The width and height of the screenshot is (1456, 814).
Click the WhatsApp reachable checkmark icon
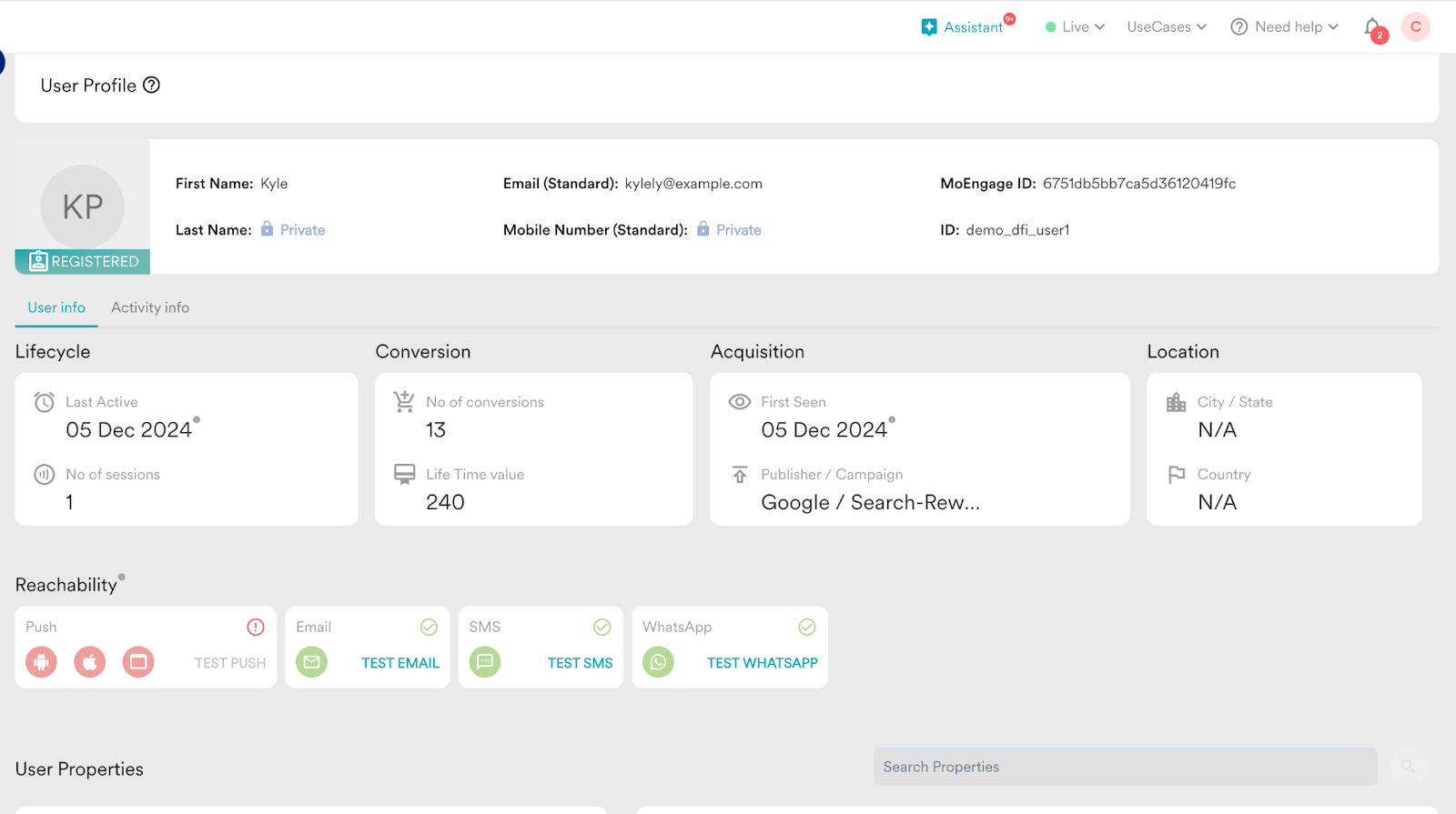tap(807, 627)
